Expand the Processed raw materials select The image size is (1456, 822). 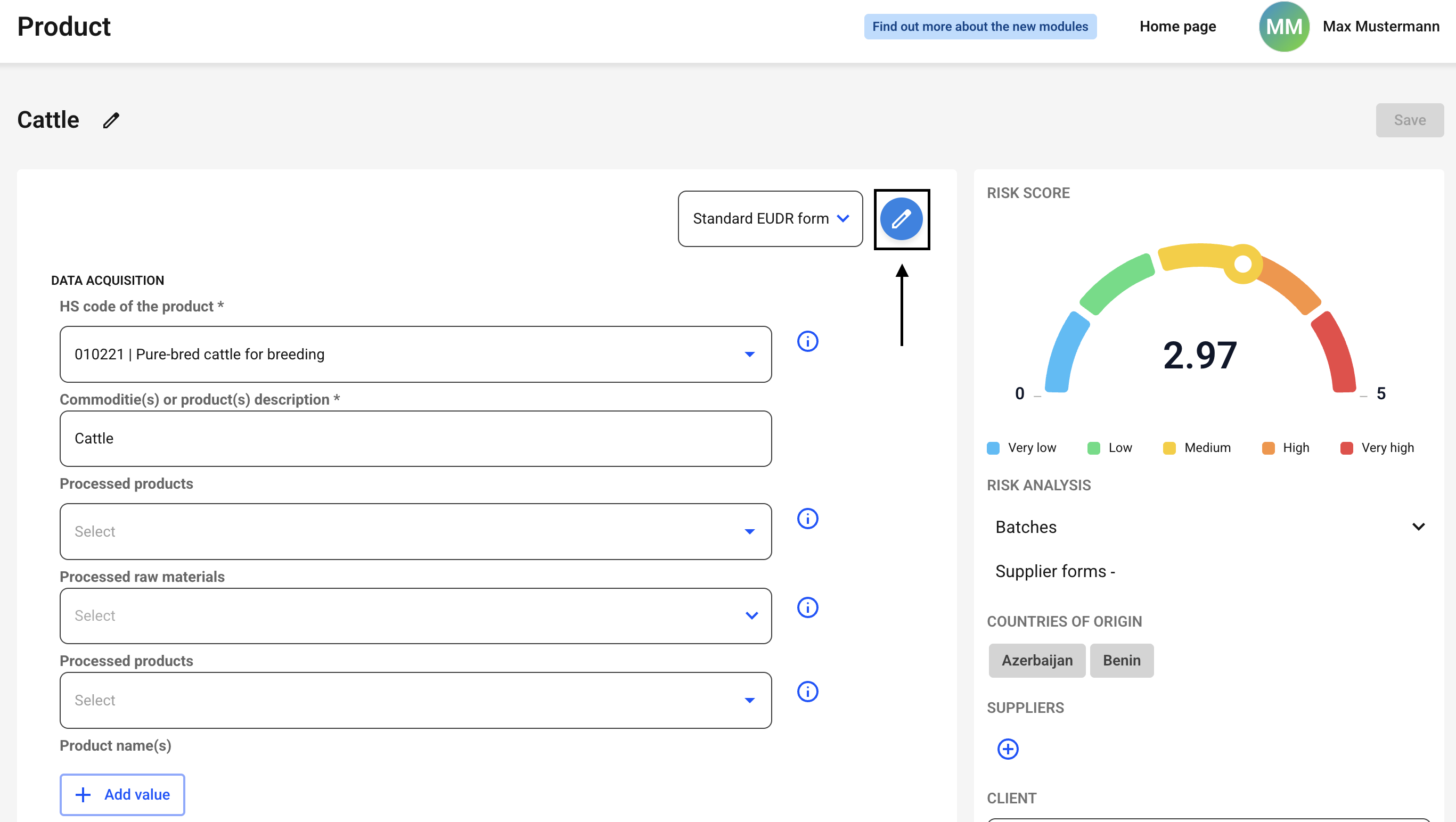[x=415, y=616]
